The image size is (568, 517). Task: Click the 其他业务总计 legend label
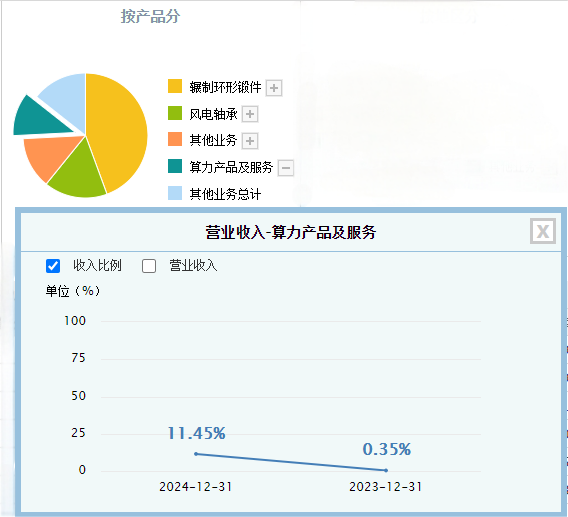225,194
